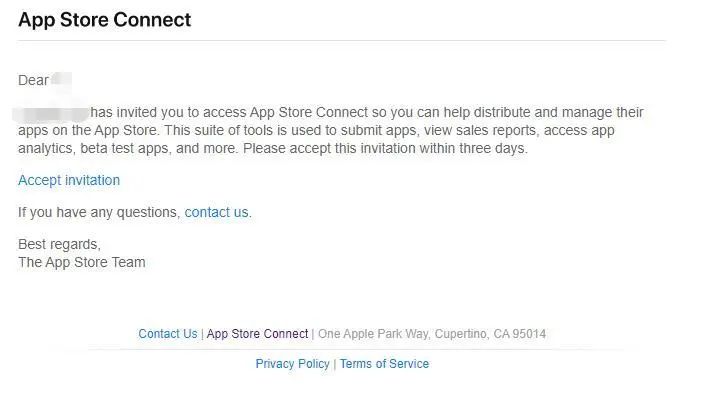Click the separator between Privacy Policy and Terms
The image size is (718, 395).
335,364
